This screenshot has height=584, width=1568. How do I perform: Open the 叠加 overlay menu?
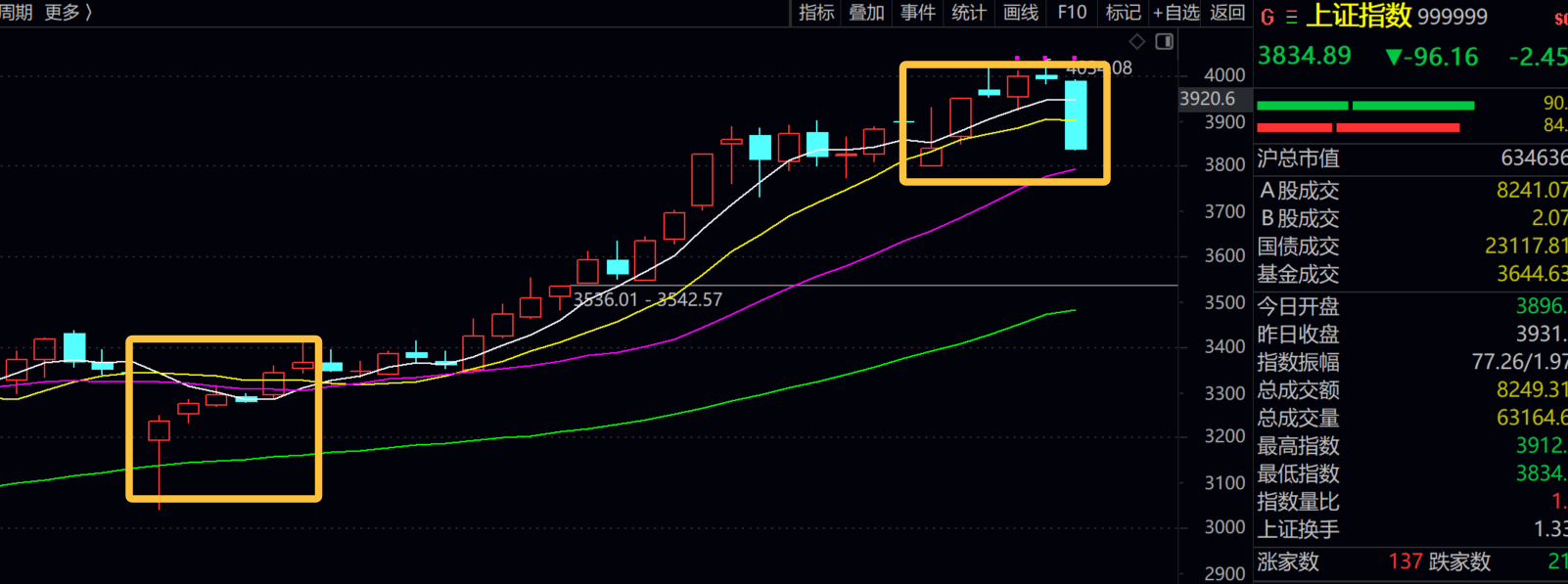tap(866, 13)
